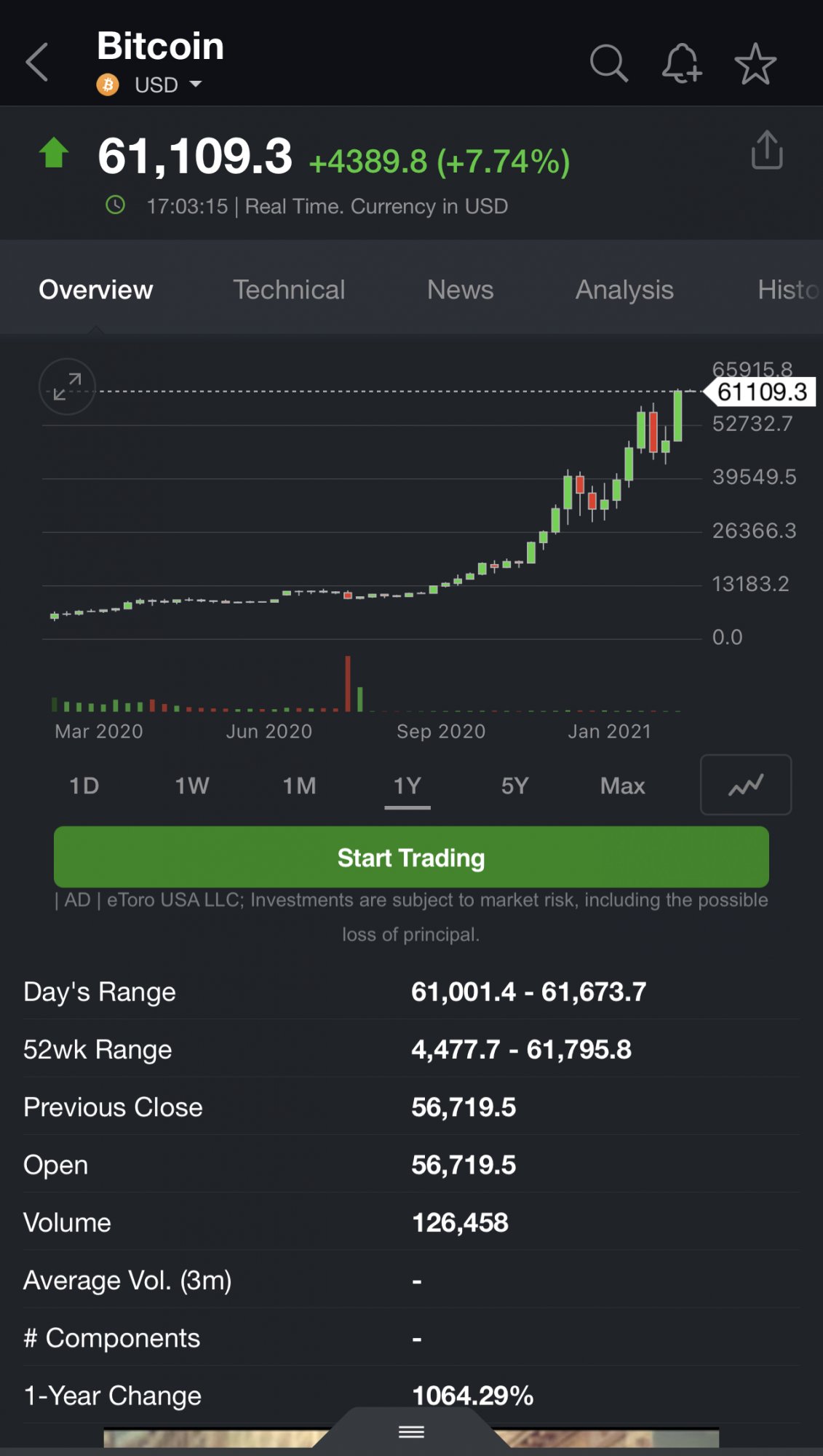Expand the chart to fullscreen
The width and height of the screenshot is (823, 1456).
pos(67,387)
